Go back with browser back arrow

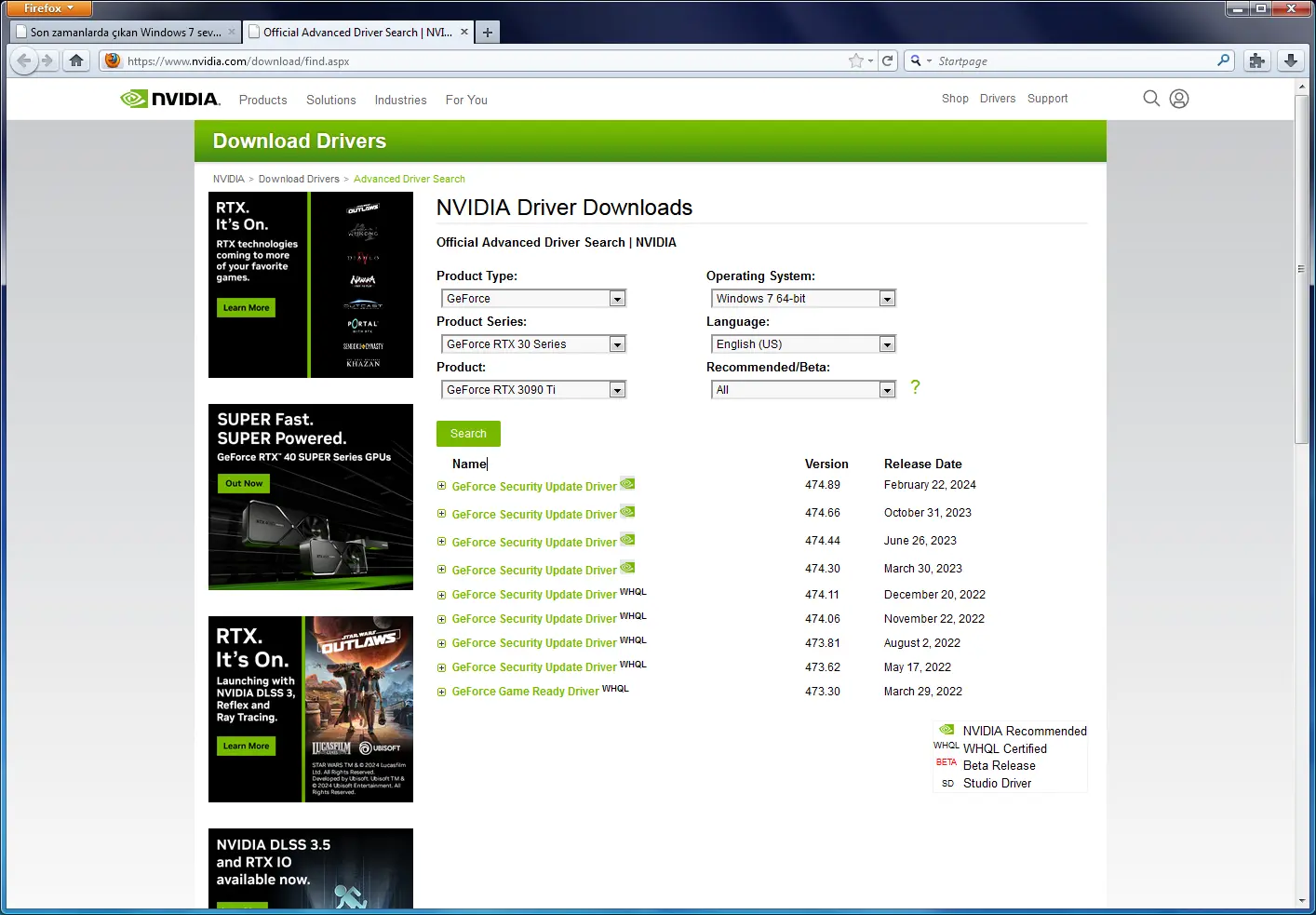click(24, 61)
